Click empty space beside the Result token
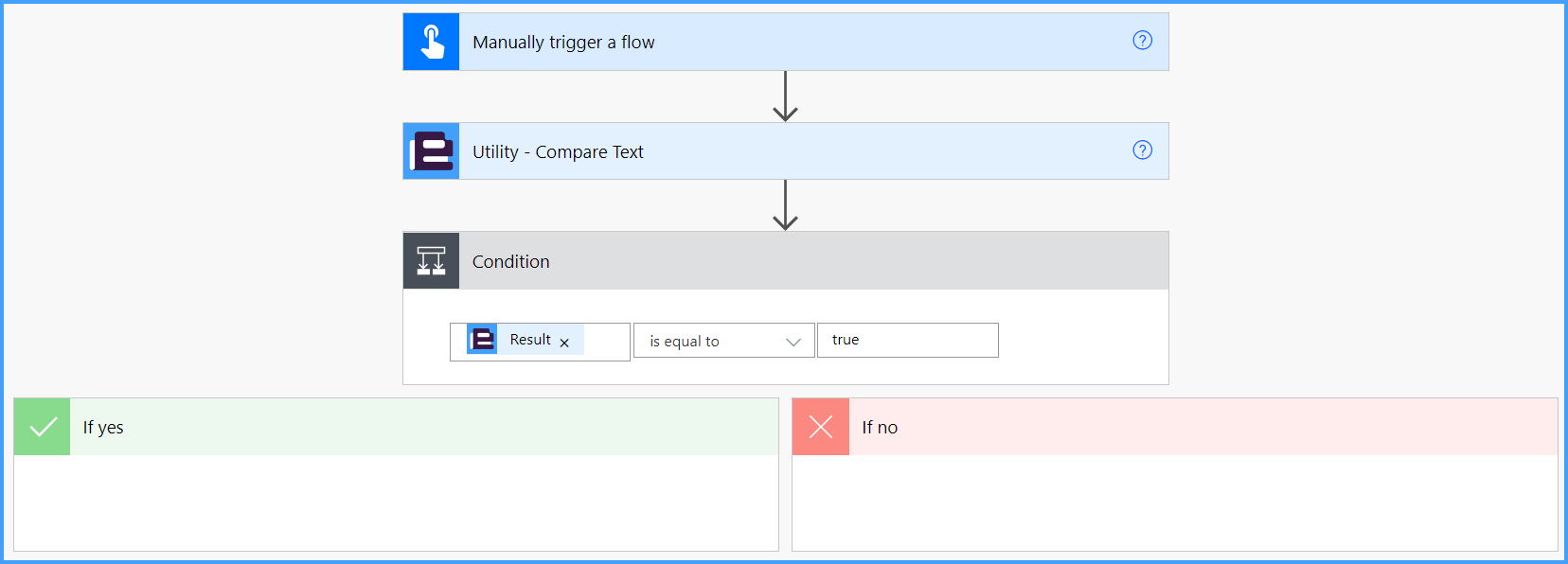 coord(606,341)
